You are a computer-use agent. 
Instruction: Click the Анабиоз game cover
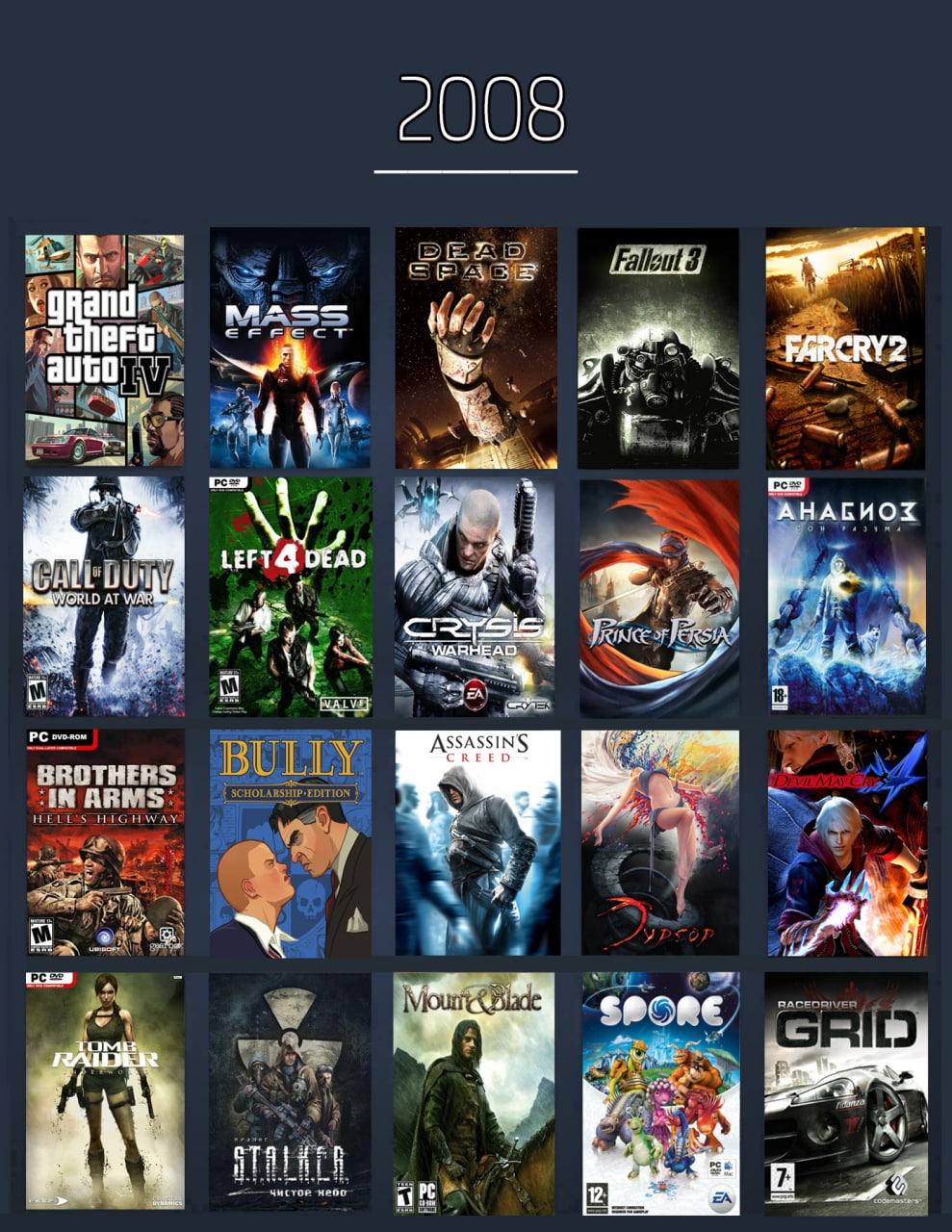pos(846,596)
